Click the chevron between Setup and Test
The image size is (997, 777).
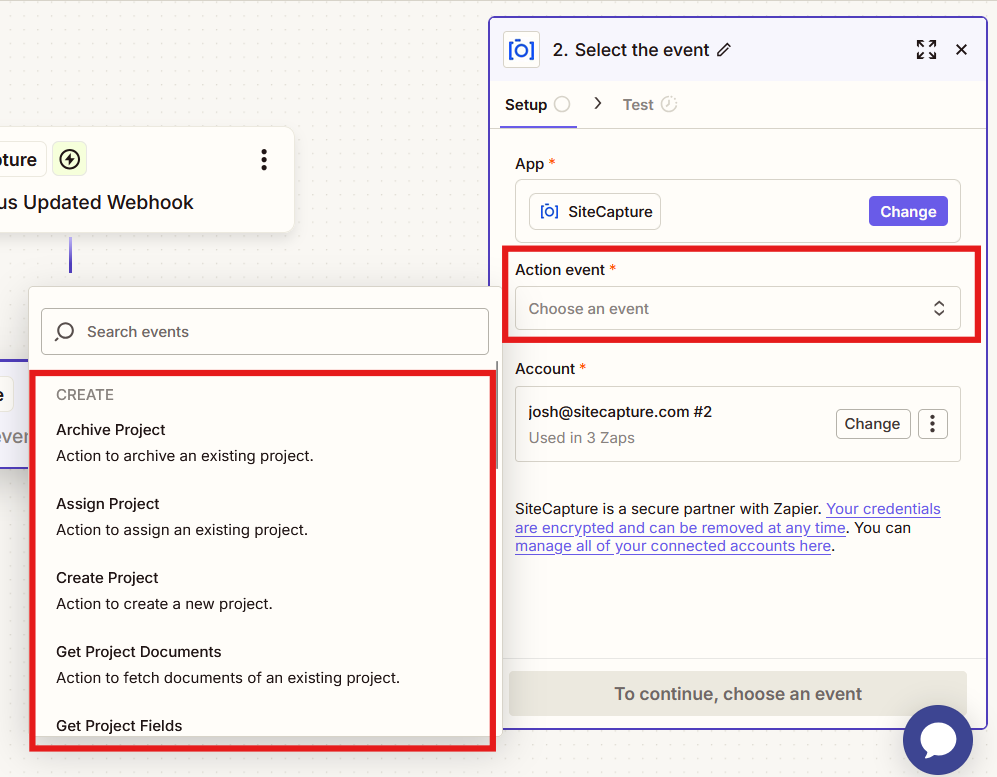coord(598,103)
